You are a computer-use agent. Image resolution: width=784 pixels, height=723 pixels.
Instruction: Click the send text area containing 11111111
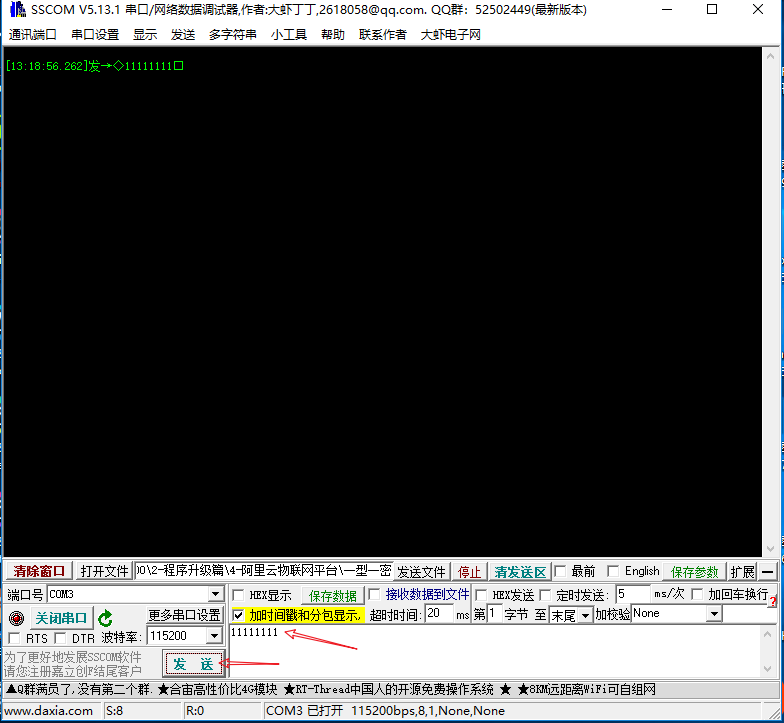click(x=496, y=650)
